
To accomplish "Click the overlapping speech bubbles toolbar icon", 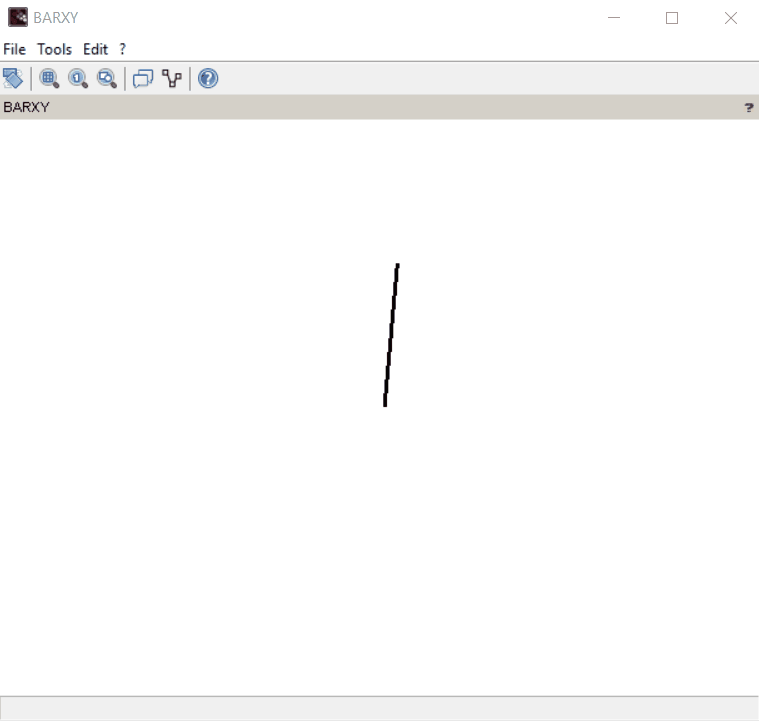I will [x=143, y=78].
